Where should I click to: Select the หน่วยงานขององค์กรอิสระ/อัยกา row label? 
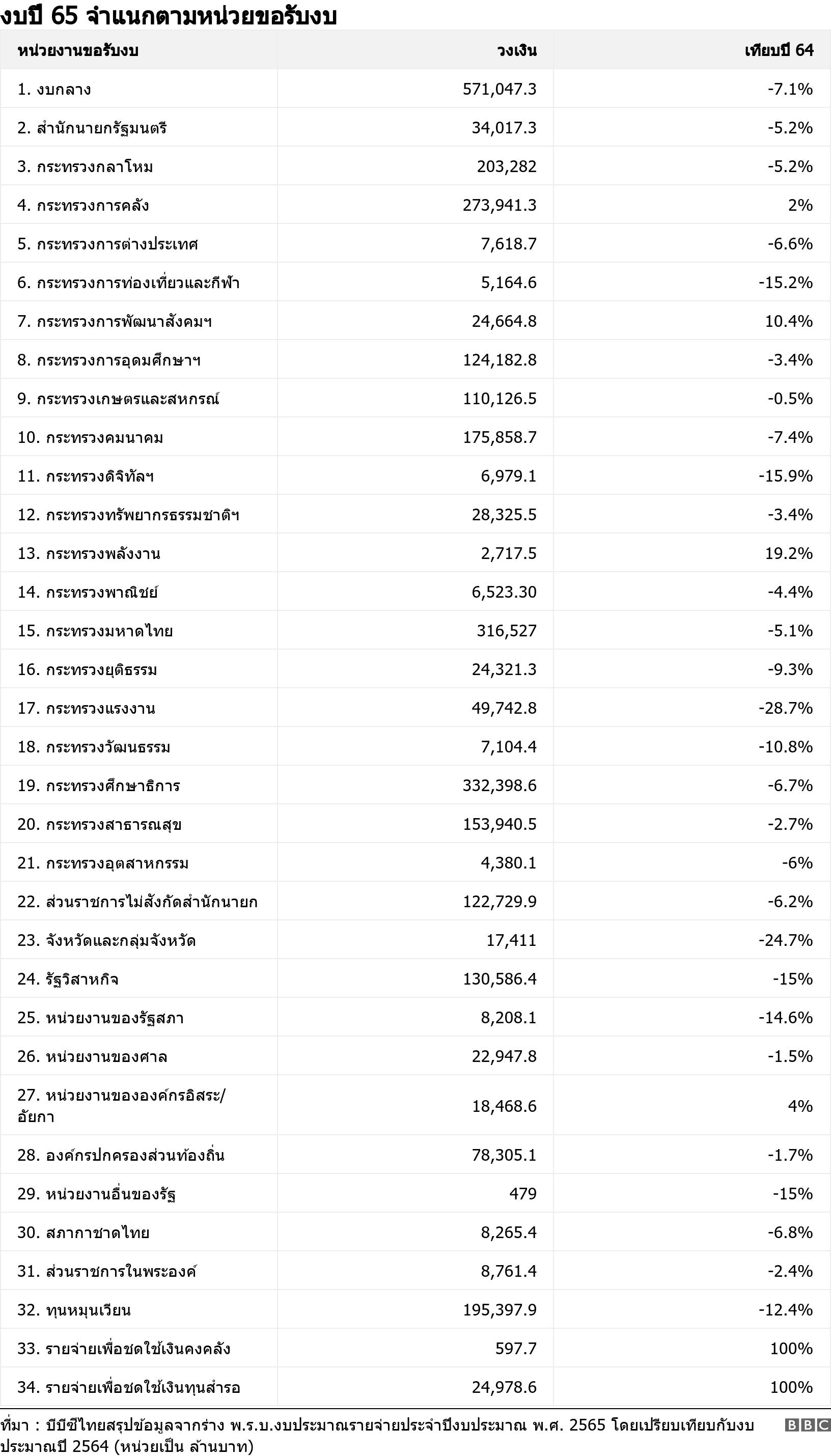pyautogui.click(x=121, y=1106)
